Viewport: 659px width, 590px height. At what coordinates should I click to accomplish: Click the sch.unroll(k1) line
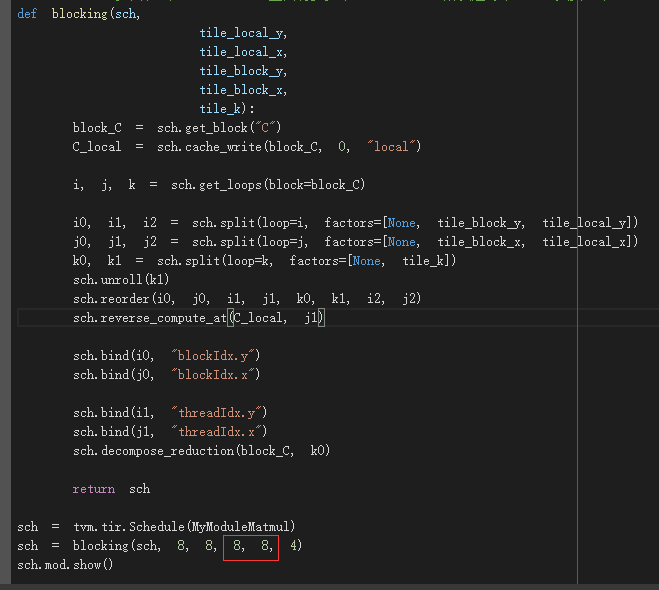pos(121,280)
